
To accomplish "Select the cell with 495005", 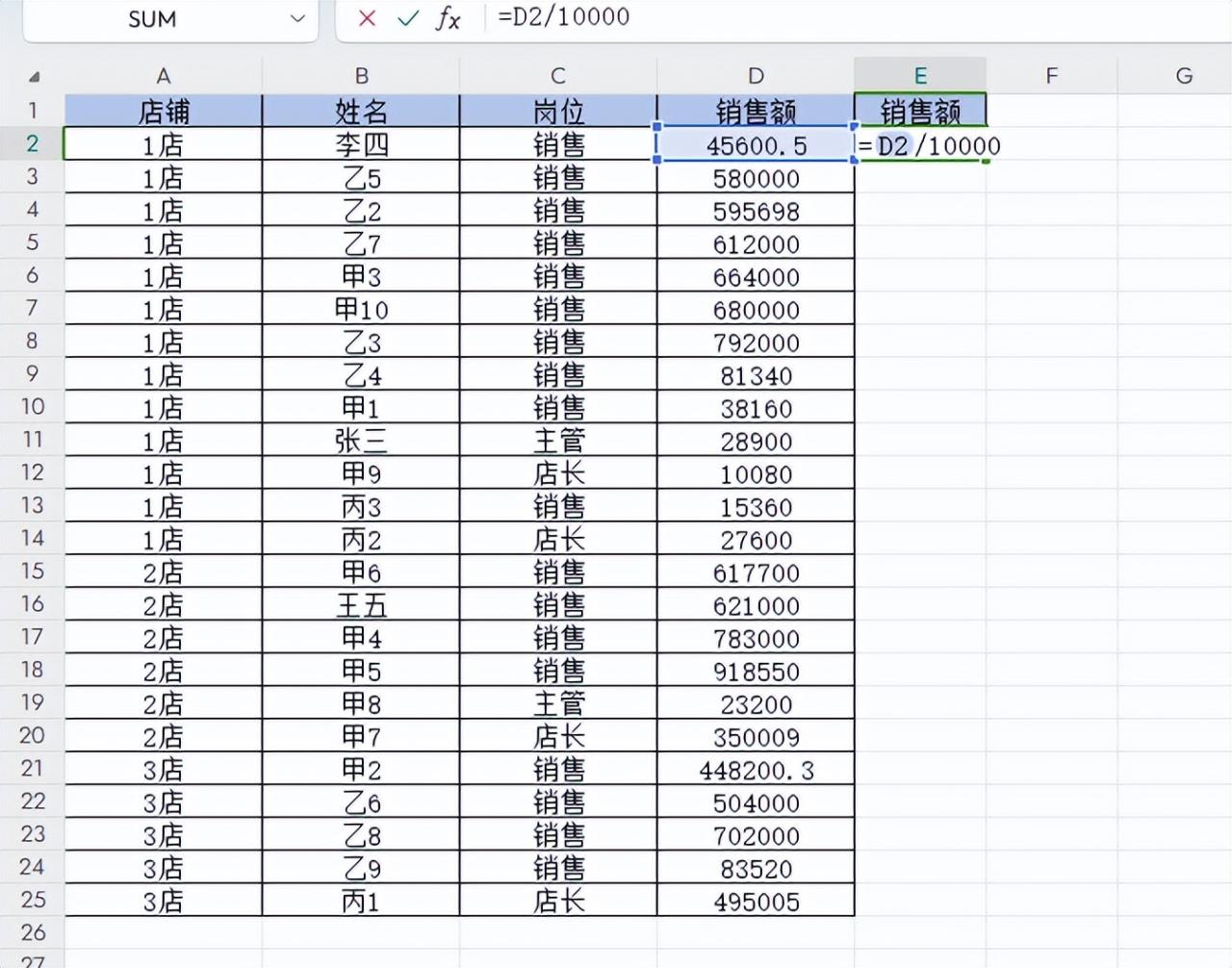I will tap(756, 900).
